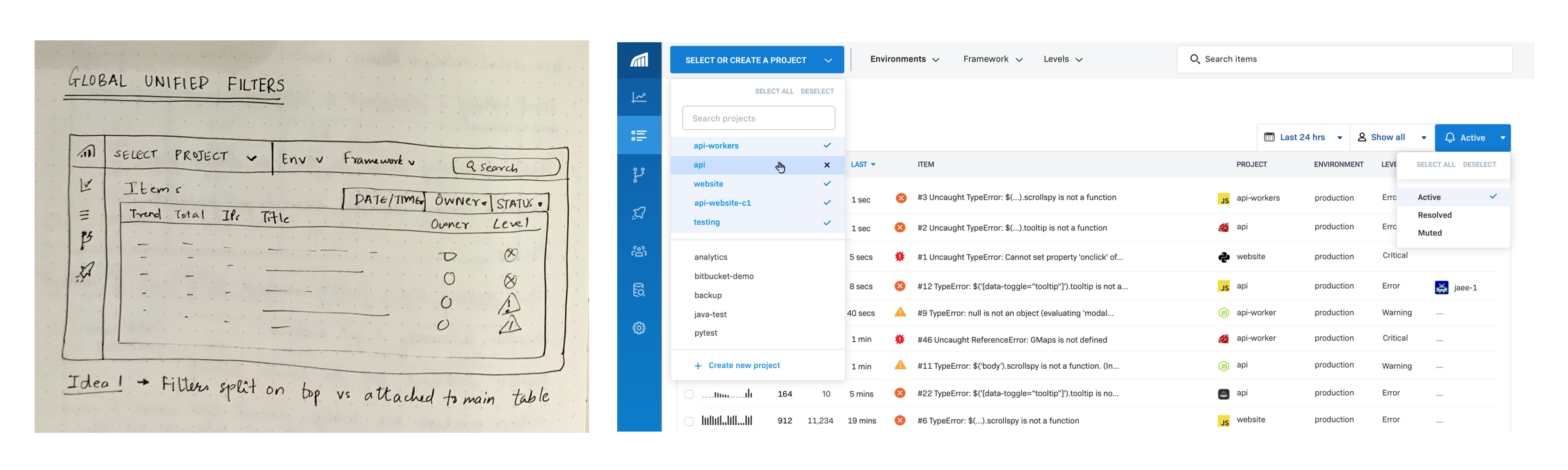Click the calendar icon beside Last 24 hrs
The width and height of the screenshot is (1568, 470).
pyautogui.click(x=1269, y=137)
